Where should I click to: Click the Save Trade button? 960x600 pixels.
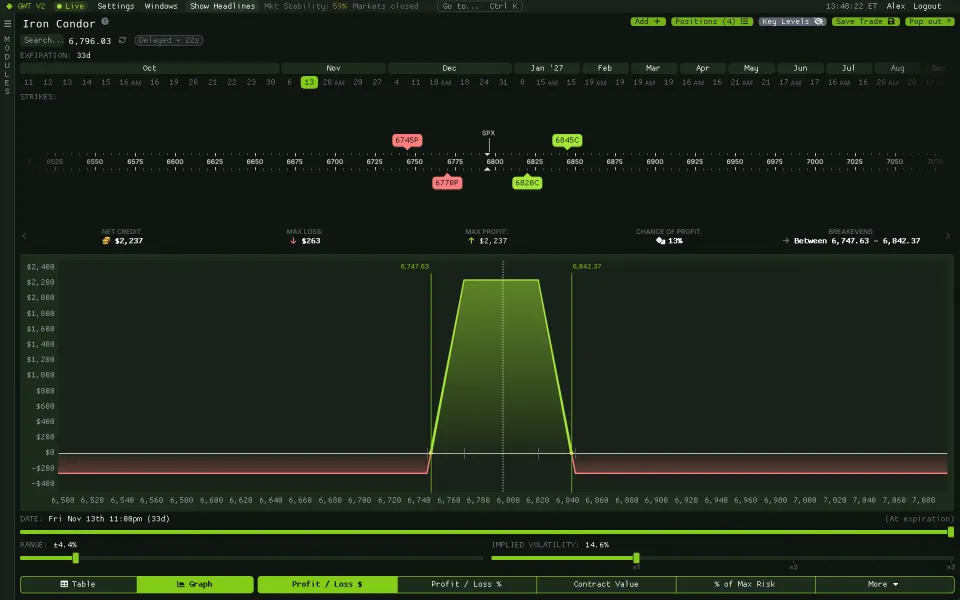click(865, 21)
